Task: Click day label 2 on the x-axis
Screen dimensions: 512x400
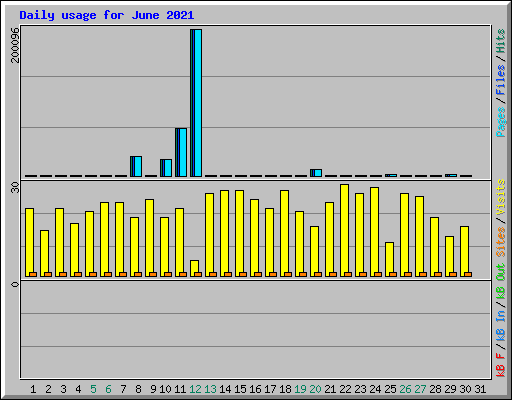Action: coord(48,389)
